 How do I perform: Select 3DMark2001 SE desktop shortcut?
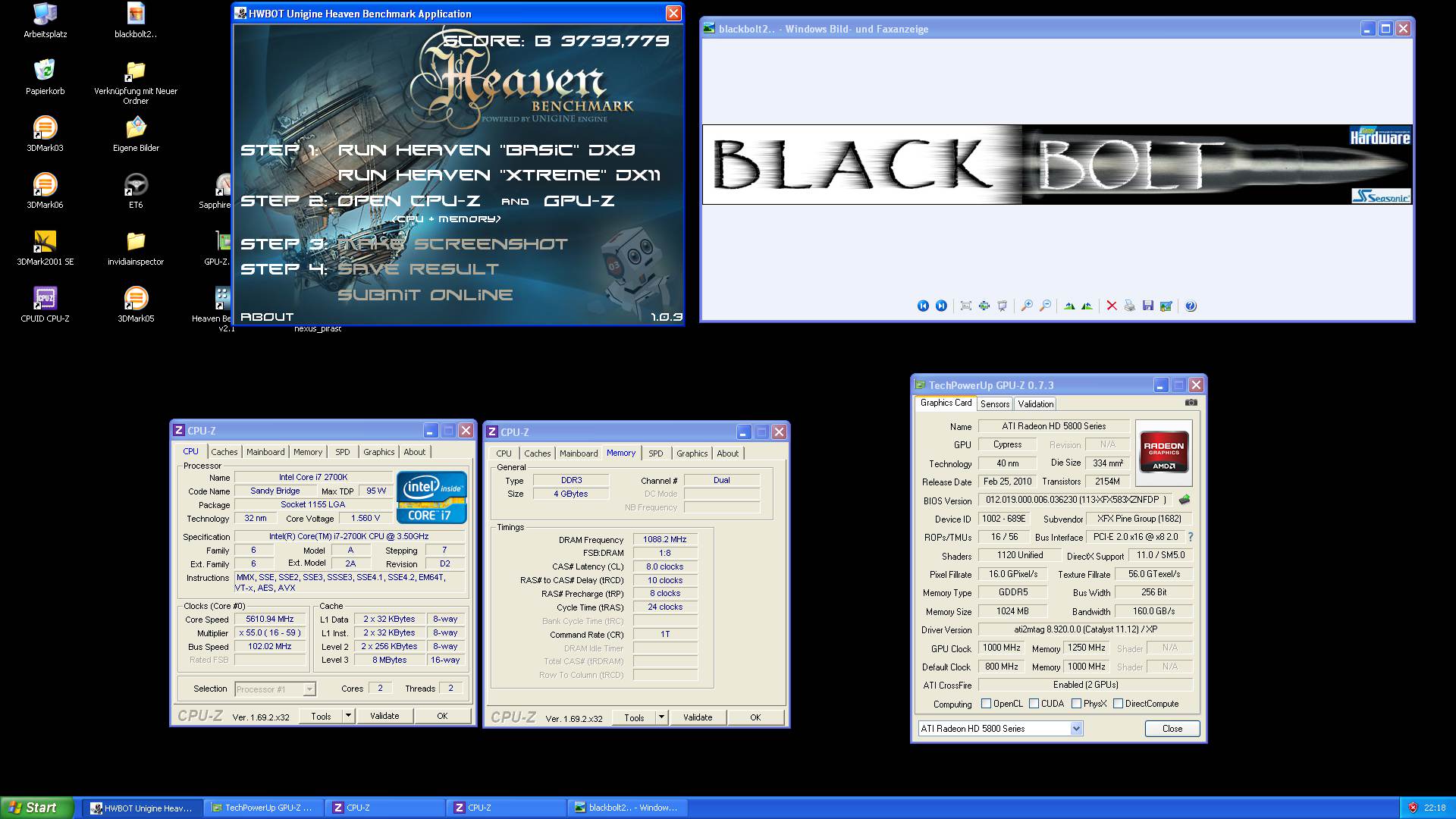(45, 248)
